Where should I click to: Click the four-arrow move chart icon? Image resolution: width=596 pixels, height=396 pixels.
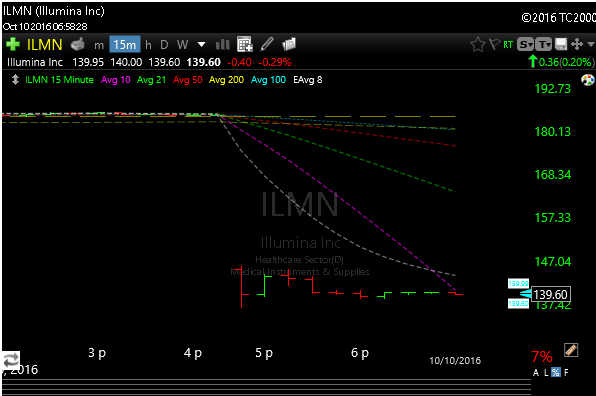coord(577,44)
